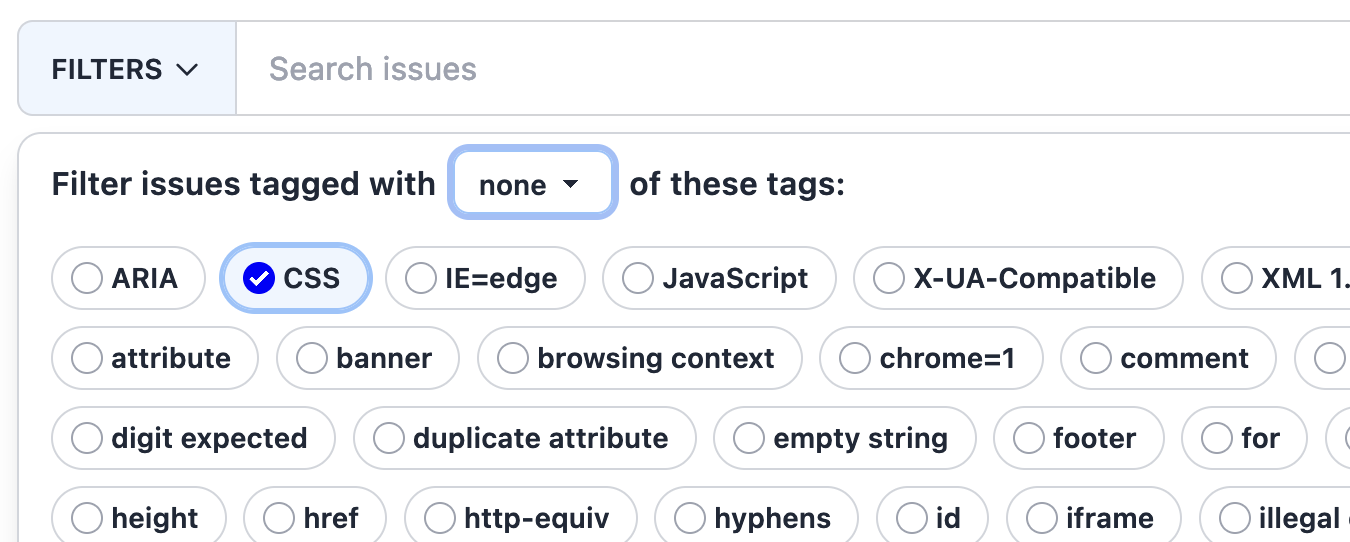
Task: Select the banner tag chip
Action: [368, 358]
